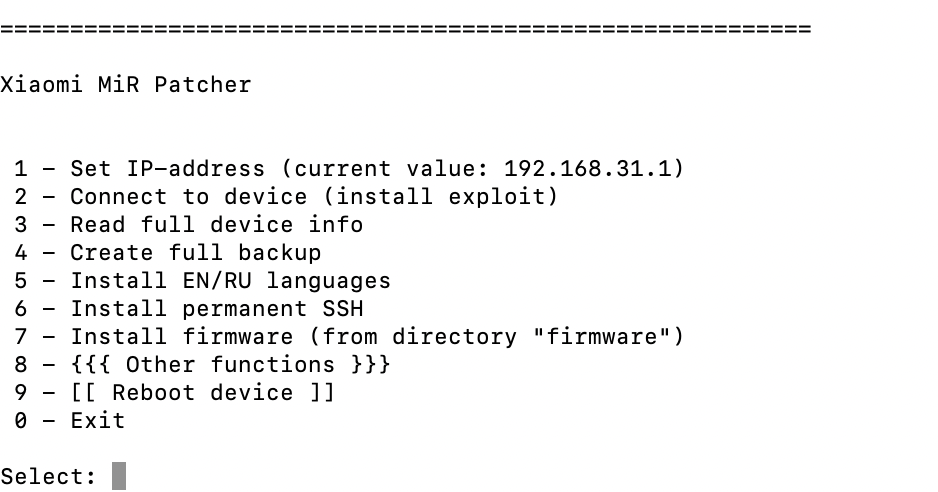Click the Install firmware option text

coord(181,337)
